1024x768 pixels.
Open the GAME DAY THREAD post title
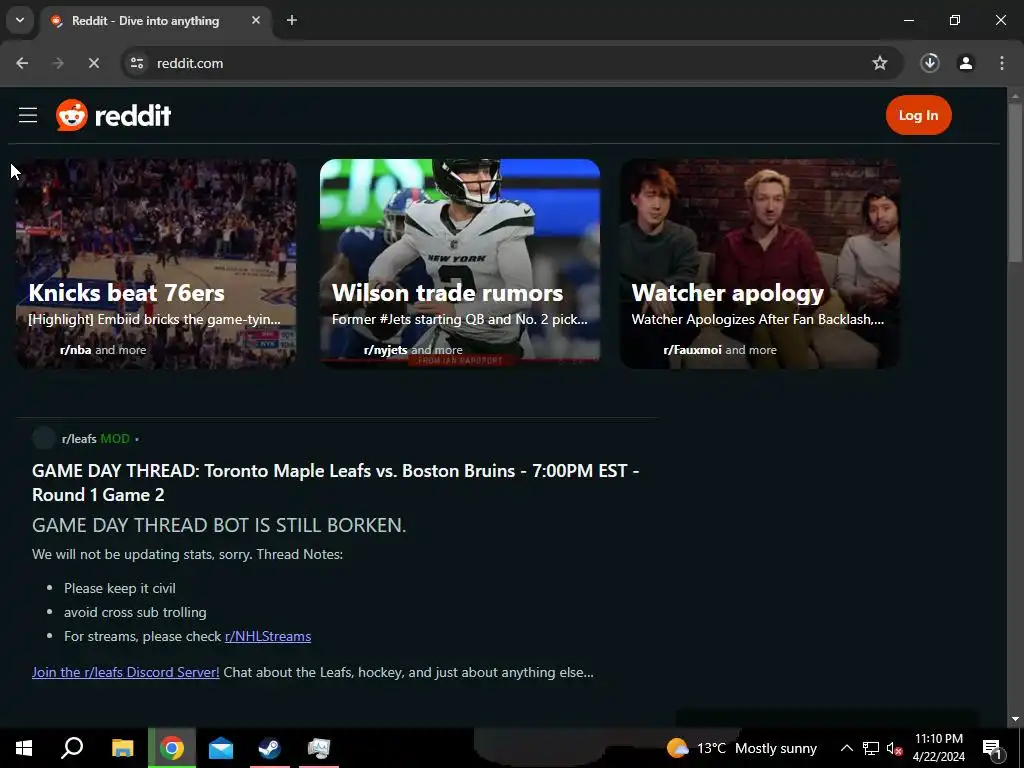[x=336, y=483]
